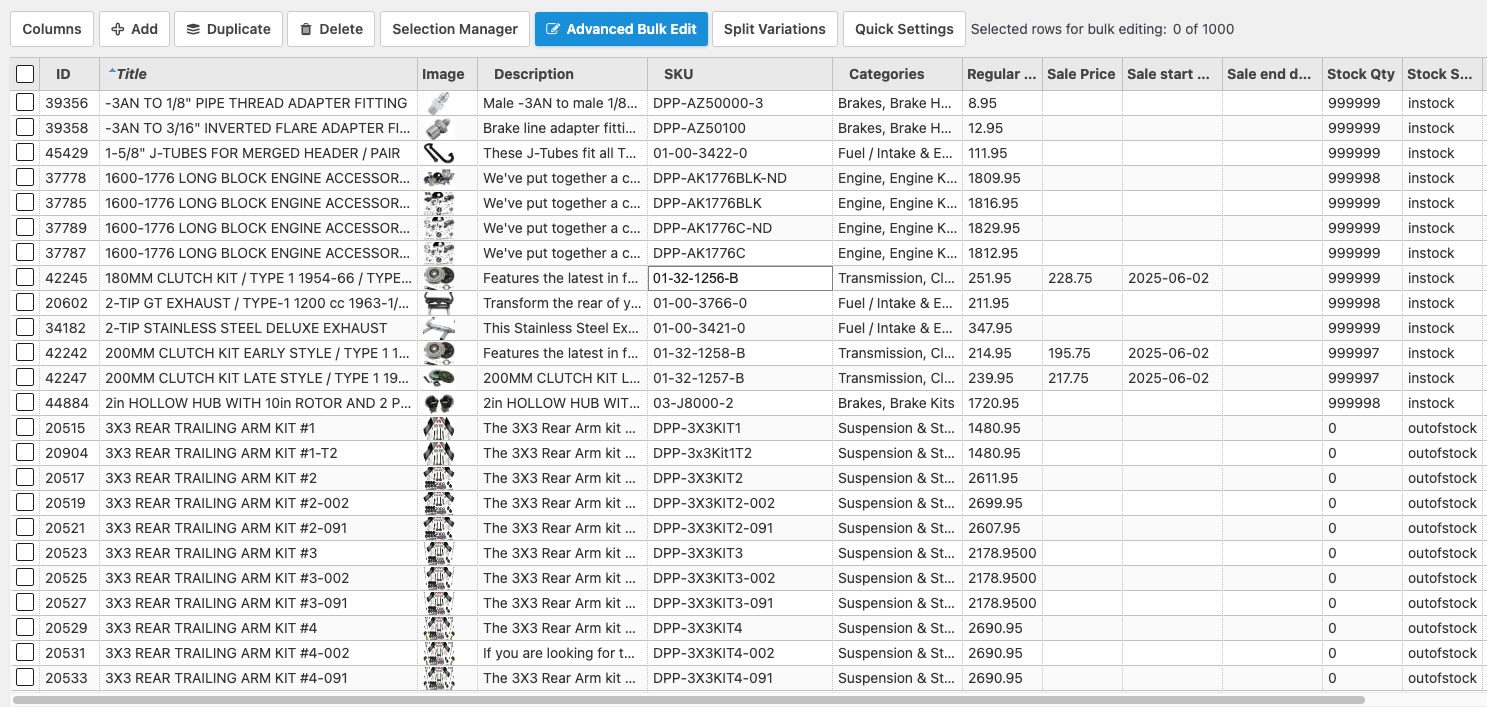Click title cell 2-TIP STAINLESS STEEL DELUXE EXHAUST
This screenshot has width=1487, height=707.
click(x=258, y=328)
